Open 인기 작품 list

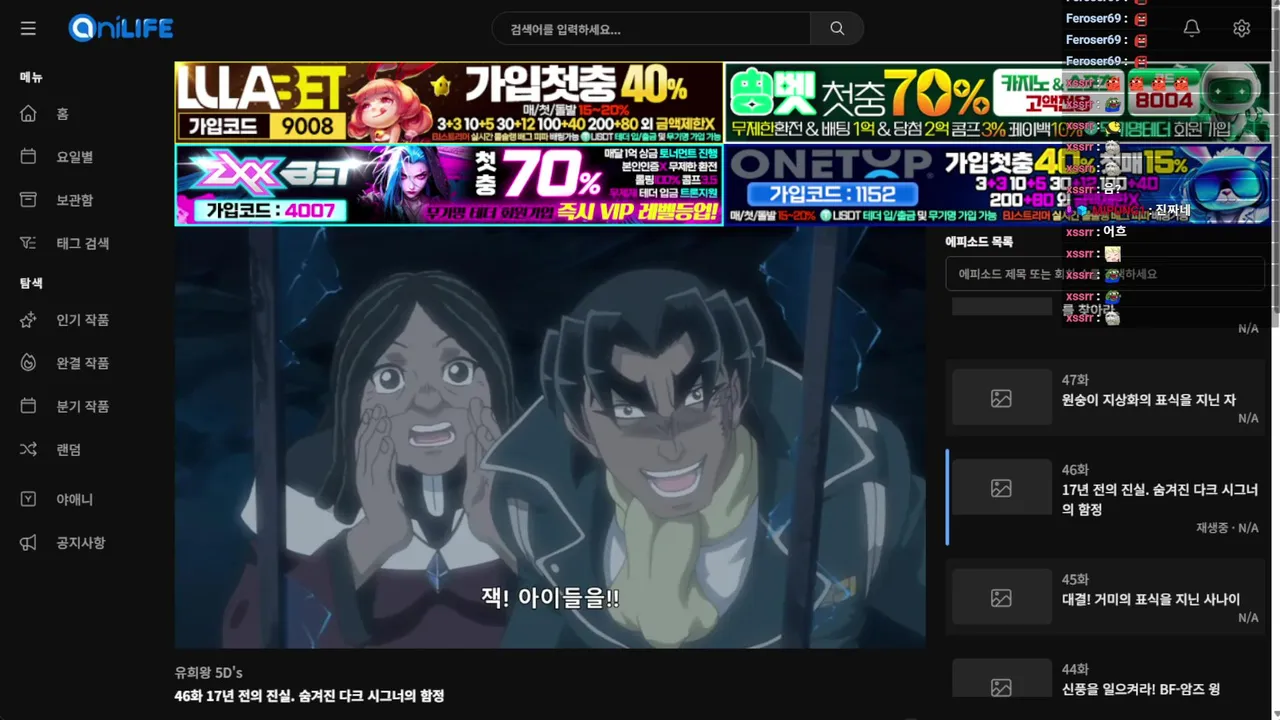pos(85,320)
